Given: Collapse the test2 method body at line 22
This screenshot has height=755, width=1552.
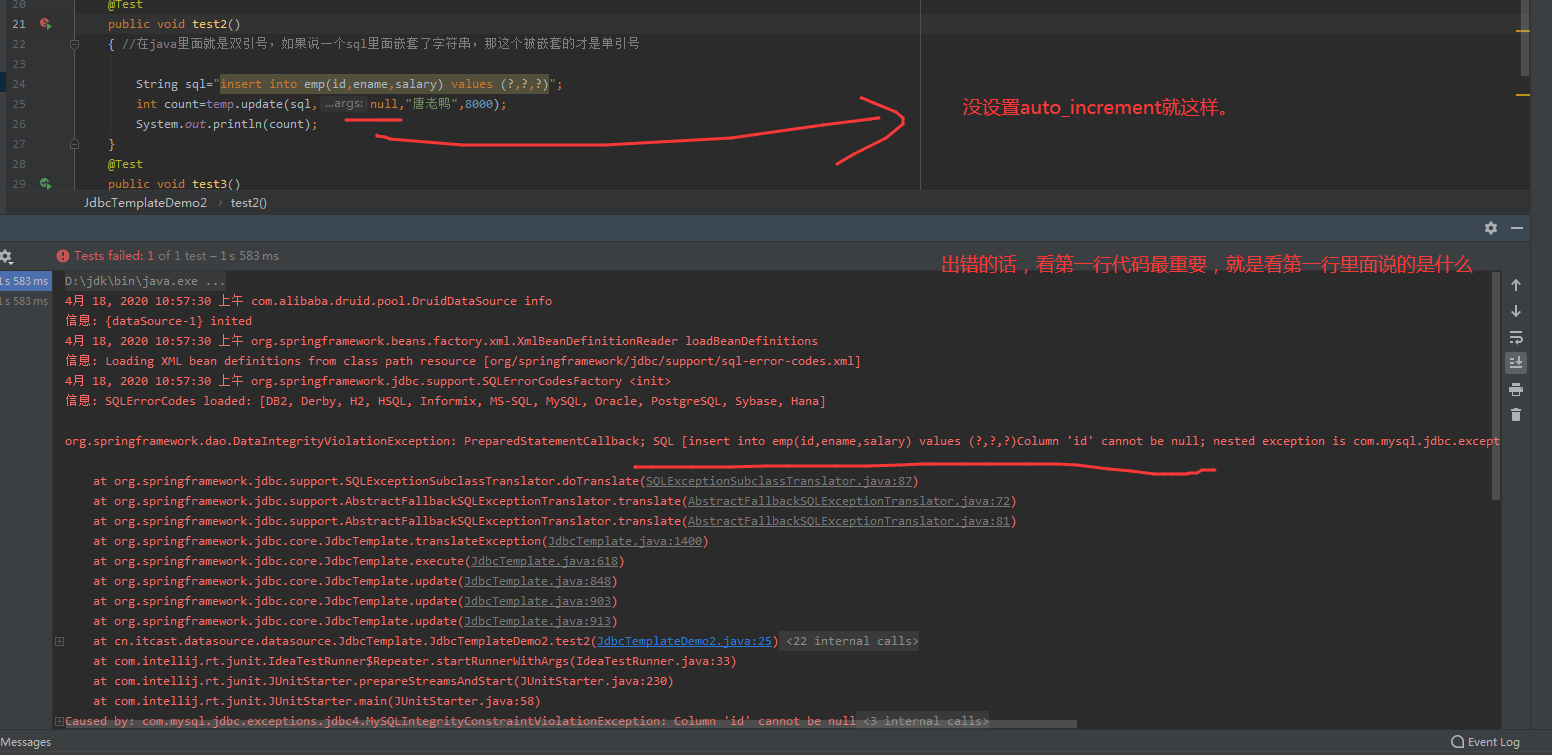Looking at the screenshot, I should click(74, 44).
